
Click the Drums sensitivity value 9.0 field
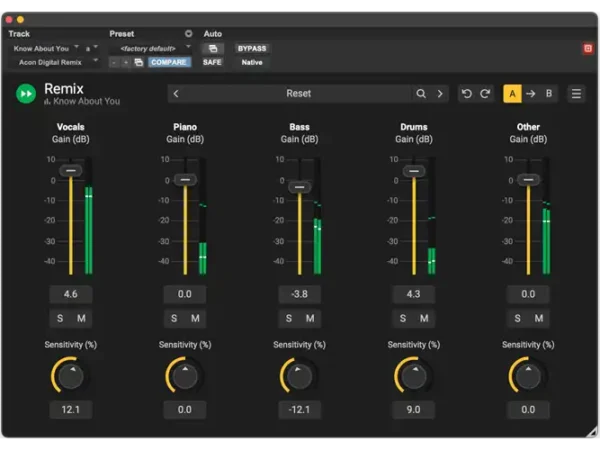(414, 410)
